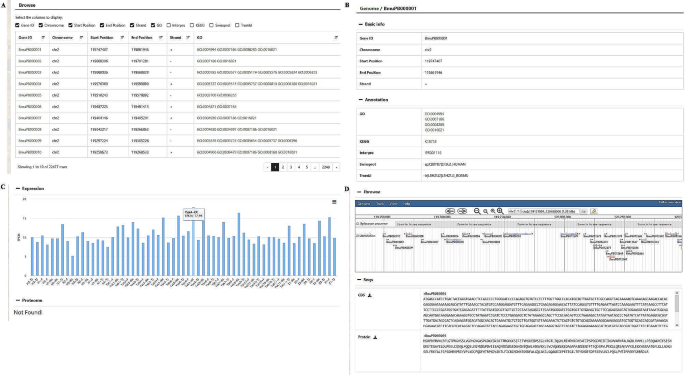Image resolution: width=685 pixels, height=375 pixels.
Task: Collapse the Expression section
Action: 18,189
